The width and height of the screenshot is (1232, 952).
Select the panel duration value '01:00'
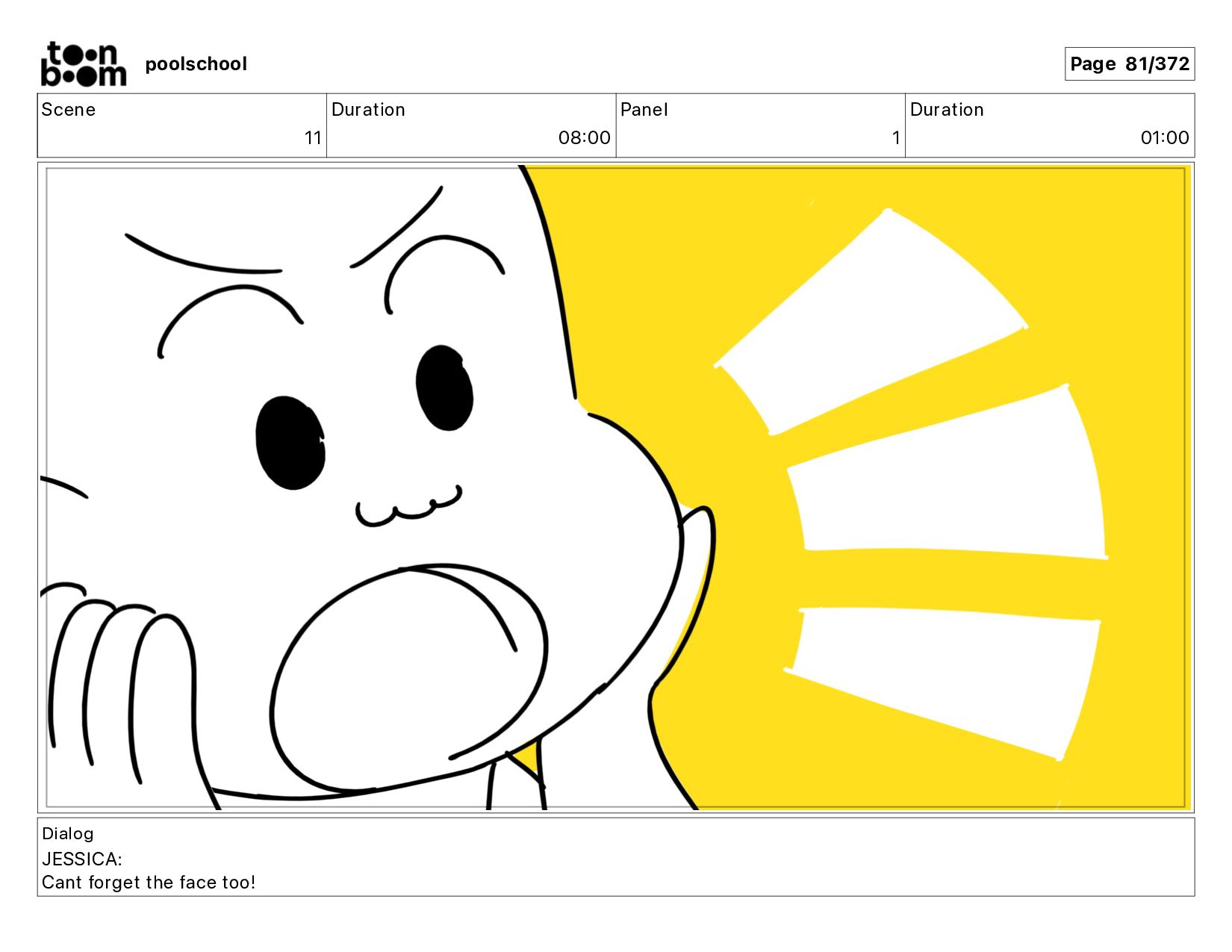[1164, 138]
